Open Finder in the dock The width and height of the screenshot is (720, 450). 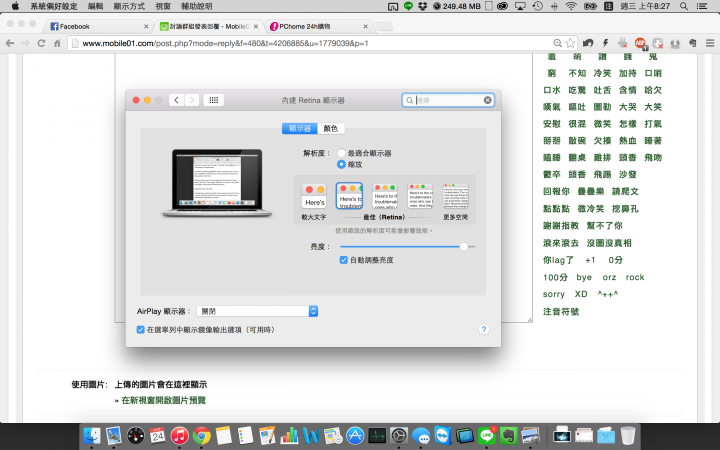click(92, 436)
